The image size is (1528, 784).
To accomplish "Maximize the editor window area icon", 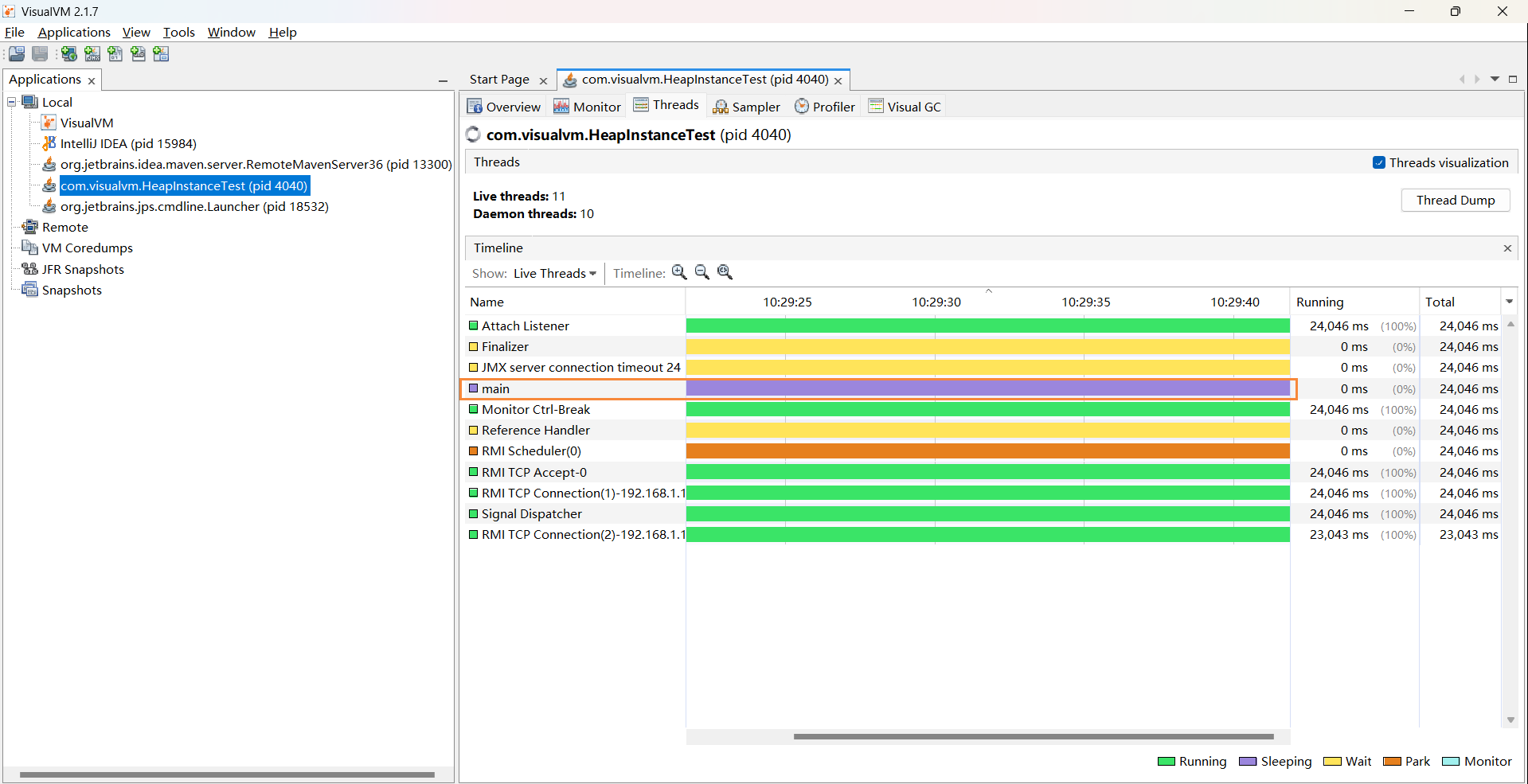I will 1513,80.
